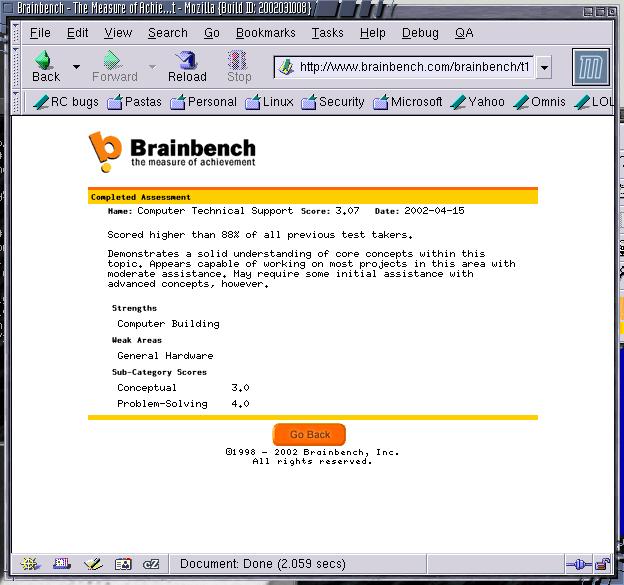Click the 'Scored higher than 88%' sentence
This screenshot has width=624, height=585.
[x=260, y=235]
